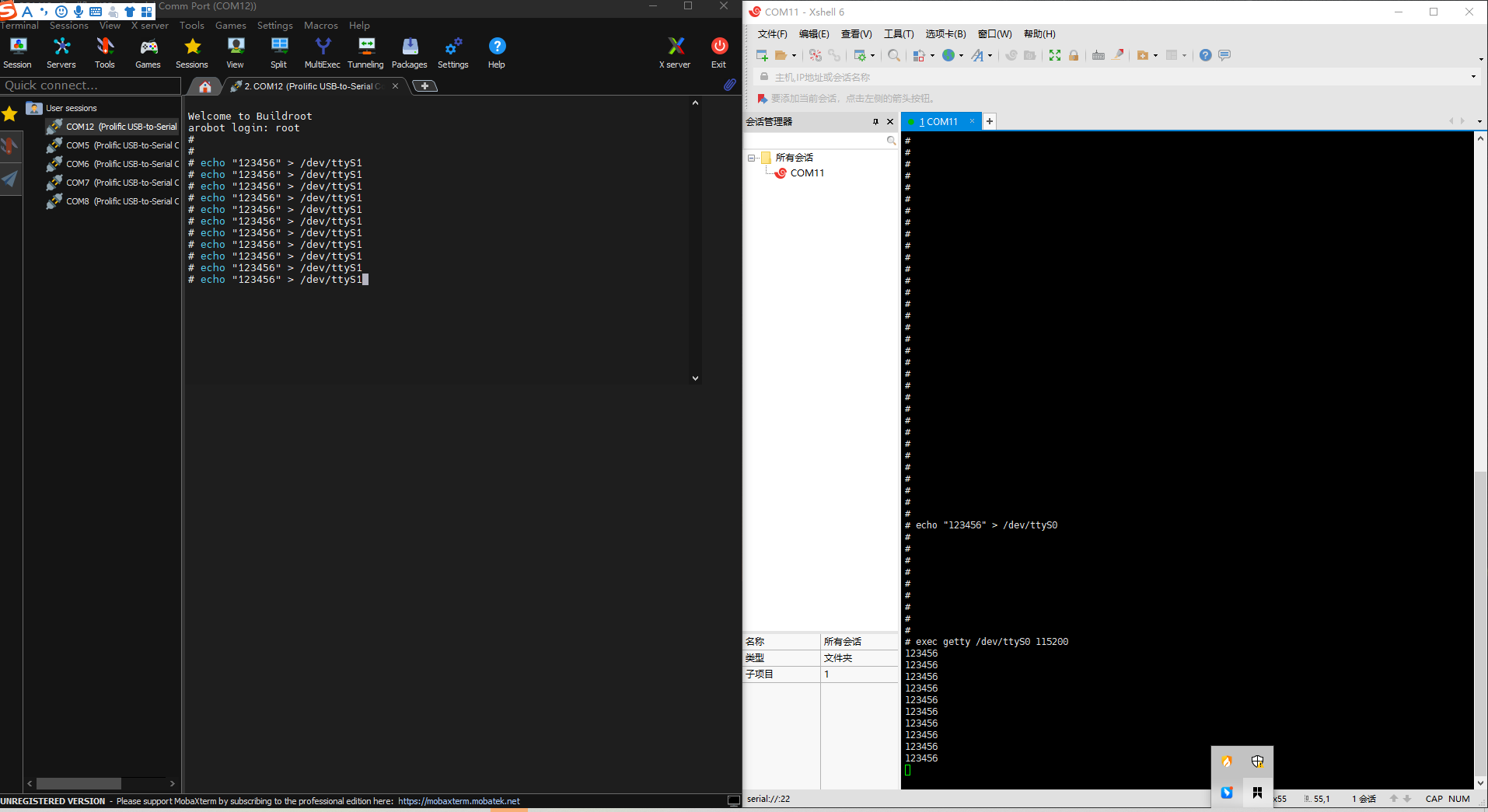Toggle Xshell full screen mode
Viewport: 1488px width, 812px height.
tap(1054, 55)
